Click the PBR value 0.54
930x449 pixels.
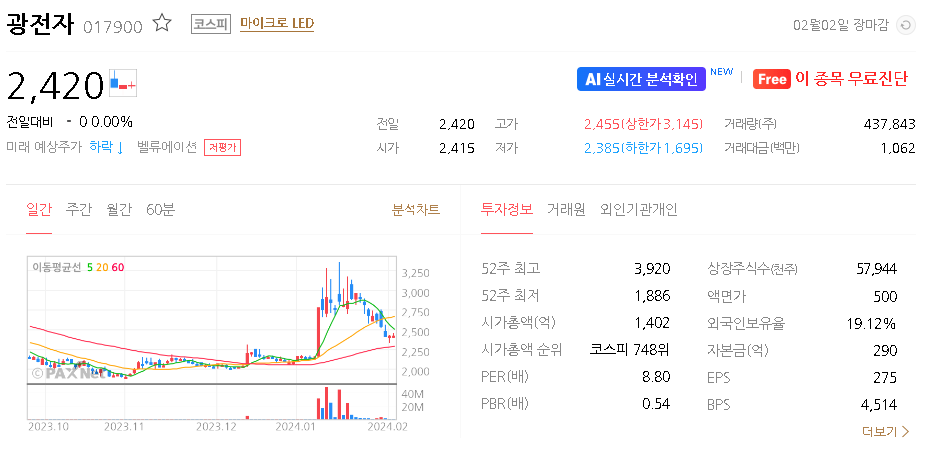coord(655,404)
